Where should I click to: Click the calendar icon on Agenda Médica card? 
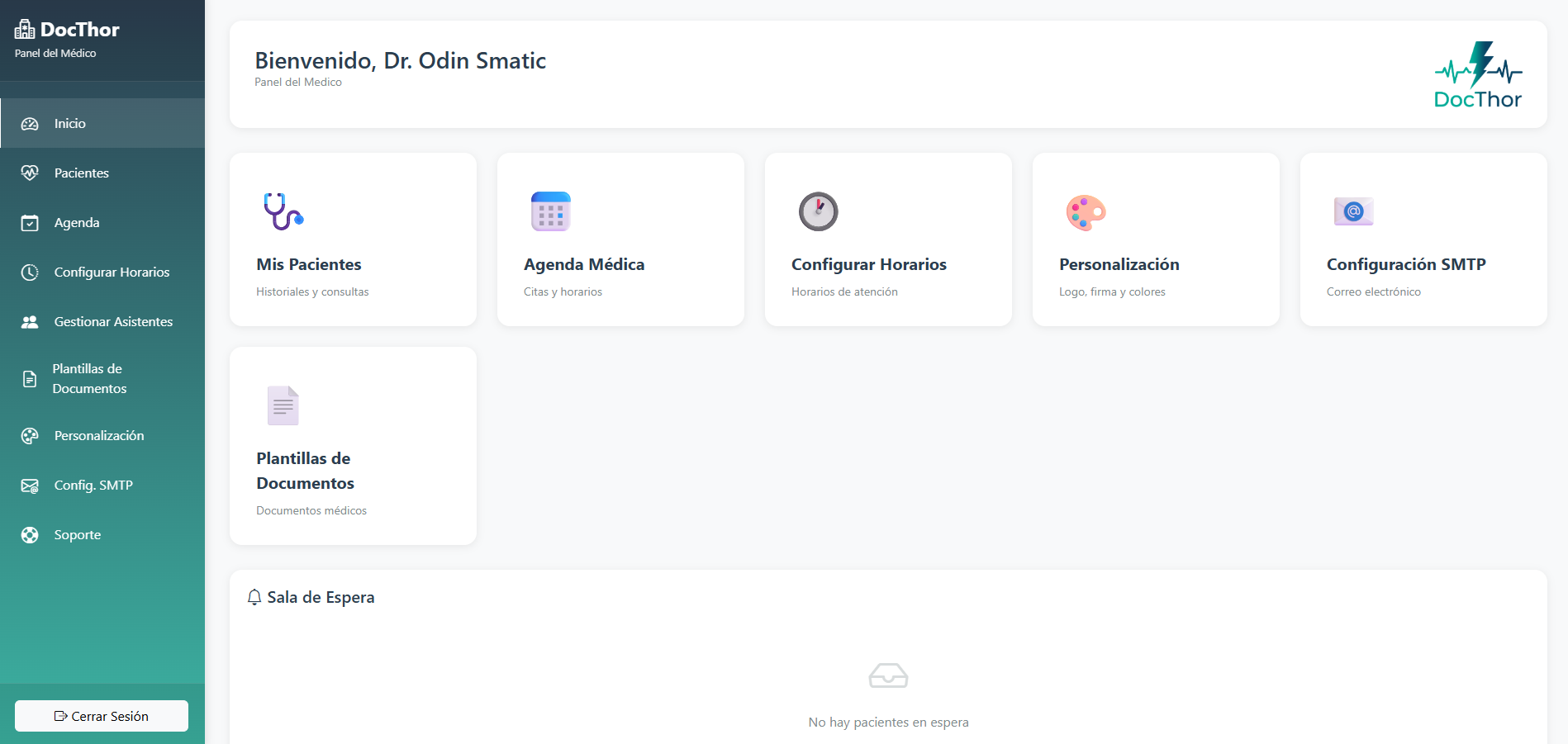point(549,211)
